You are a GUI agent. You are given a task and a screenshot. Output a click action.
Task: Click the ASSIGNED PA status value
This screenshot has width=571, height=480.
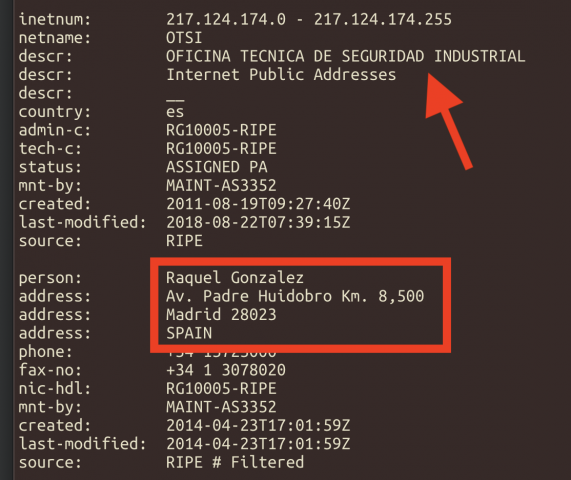pyautogui.click(x=217, y=167)
